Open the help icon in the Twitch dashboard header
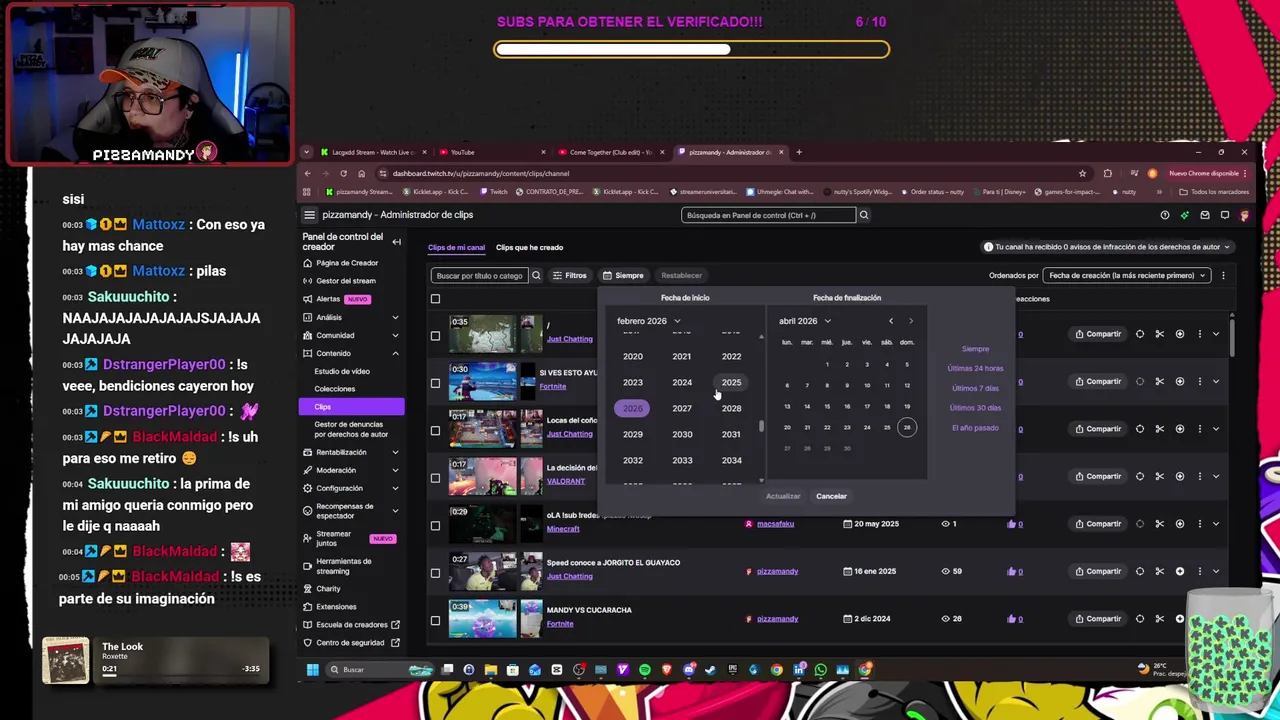 1165,215
